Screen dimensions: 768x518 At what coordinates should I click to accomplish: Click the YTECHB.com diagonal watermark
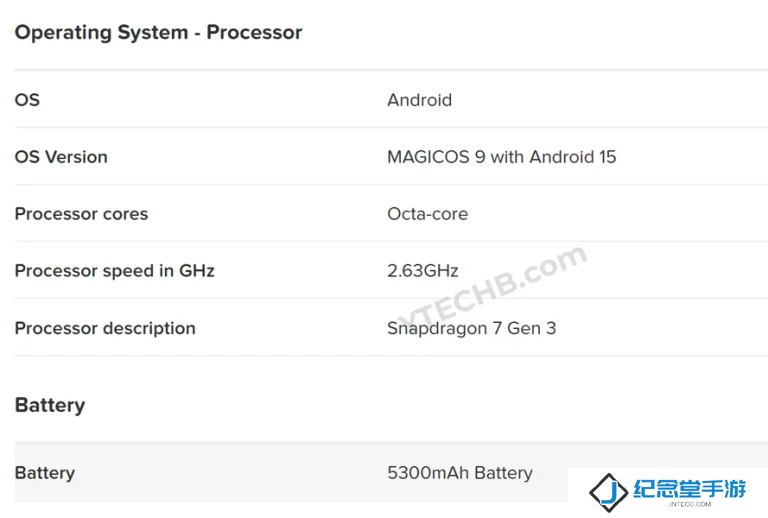(492, 287)
